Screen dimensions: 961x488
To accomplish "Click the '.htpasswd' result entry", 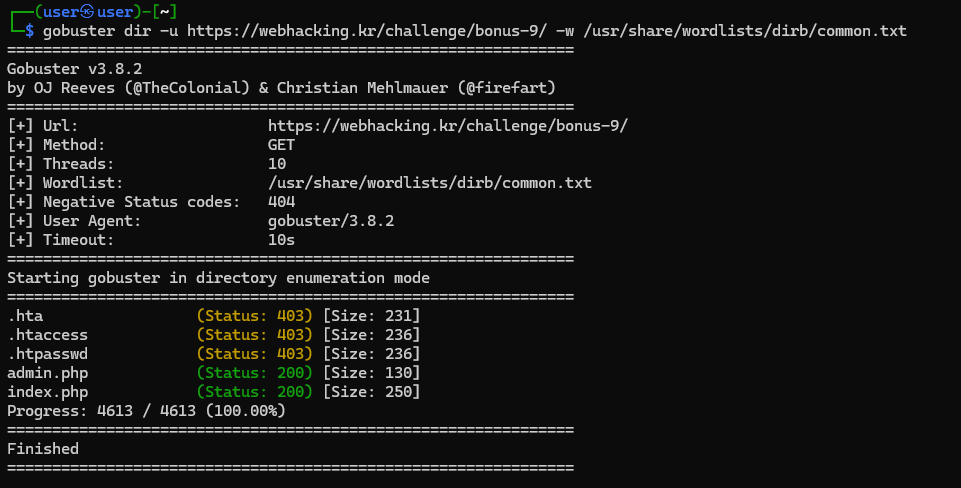I will 47,354.
